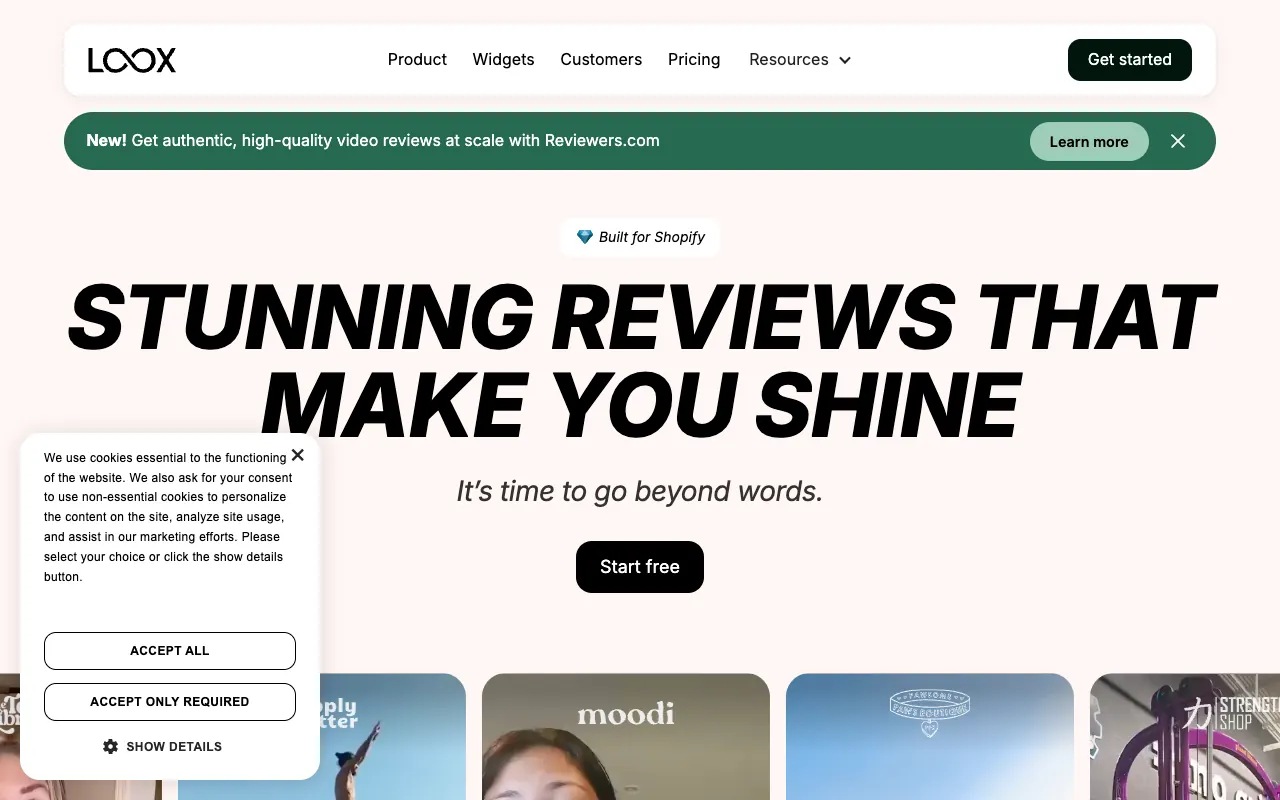The height and width of the screenshot is (800, 1280).
Task: Click the Get started button
Action: tap(1130, 60)
